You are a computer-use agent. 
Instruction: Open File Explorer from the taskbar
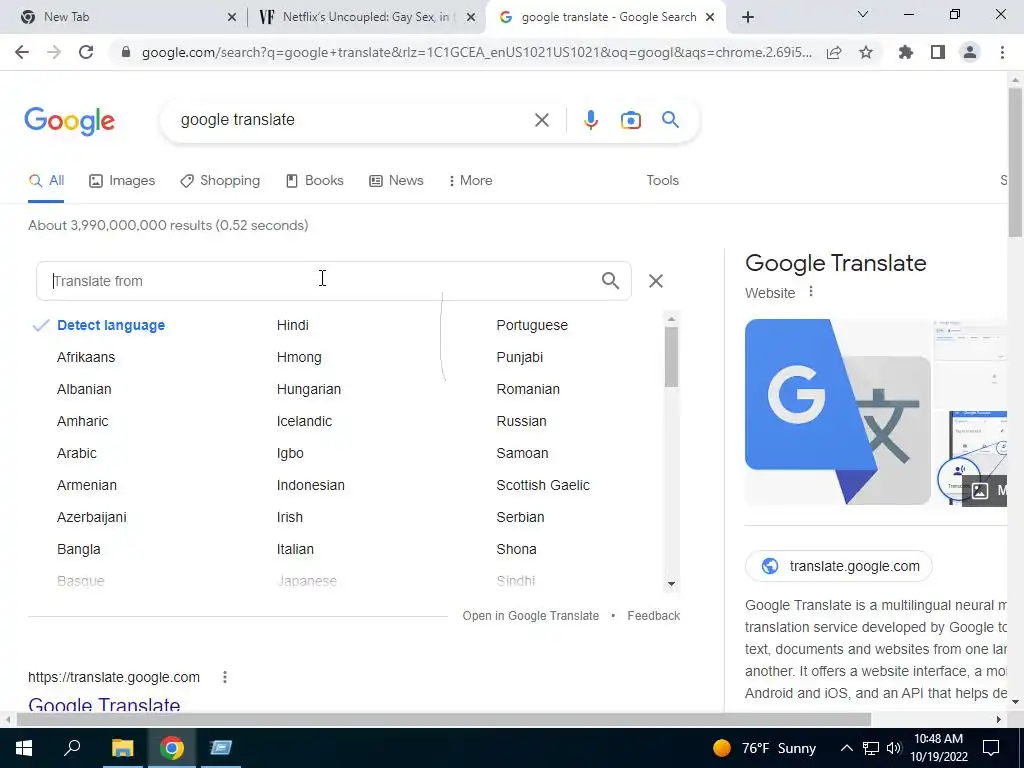(x=122, y=748)
